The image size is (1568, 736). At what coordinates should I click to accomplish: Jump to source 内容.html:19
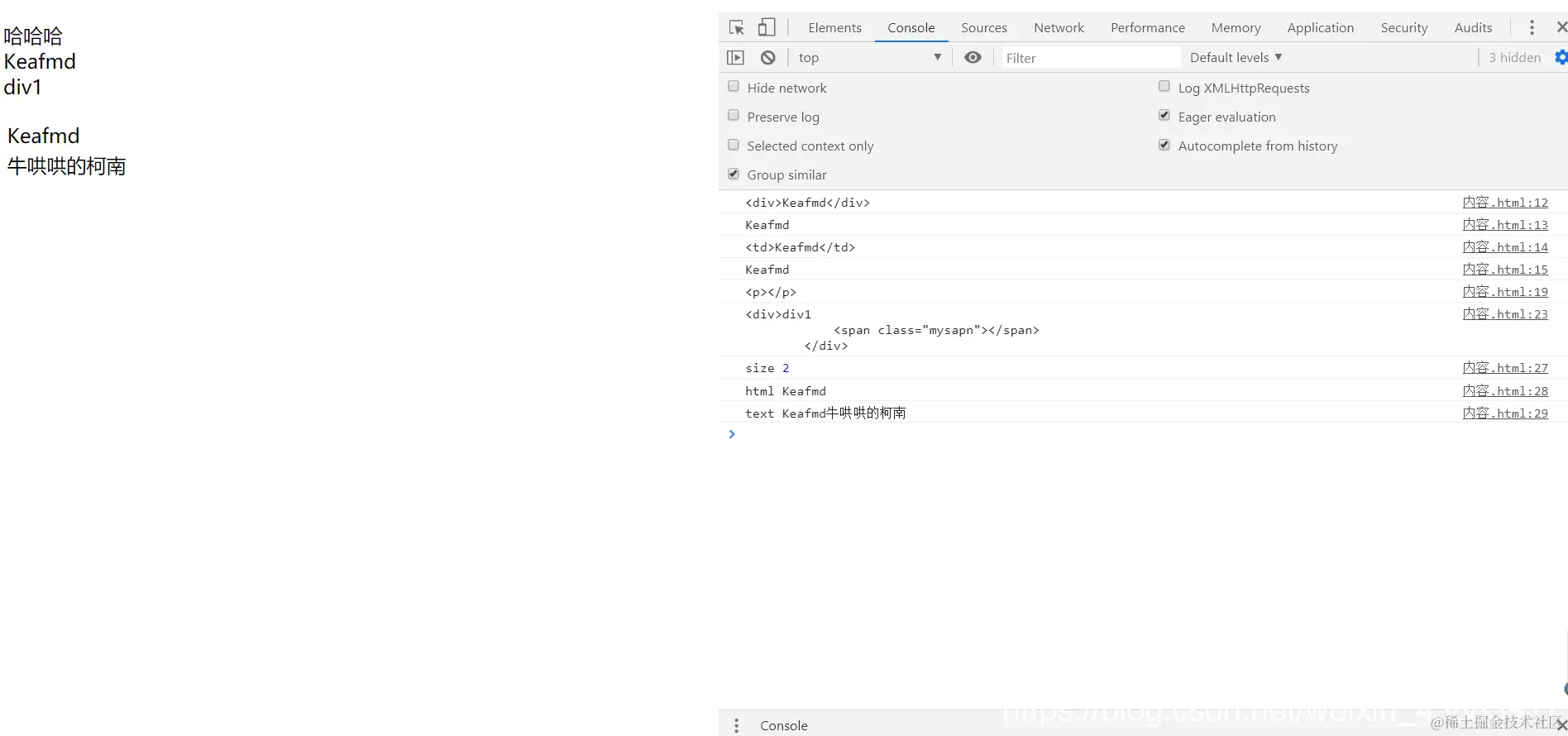[1505, 291]
